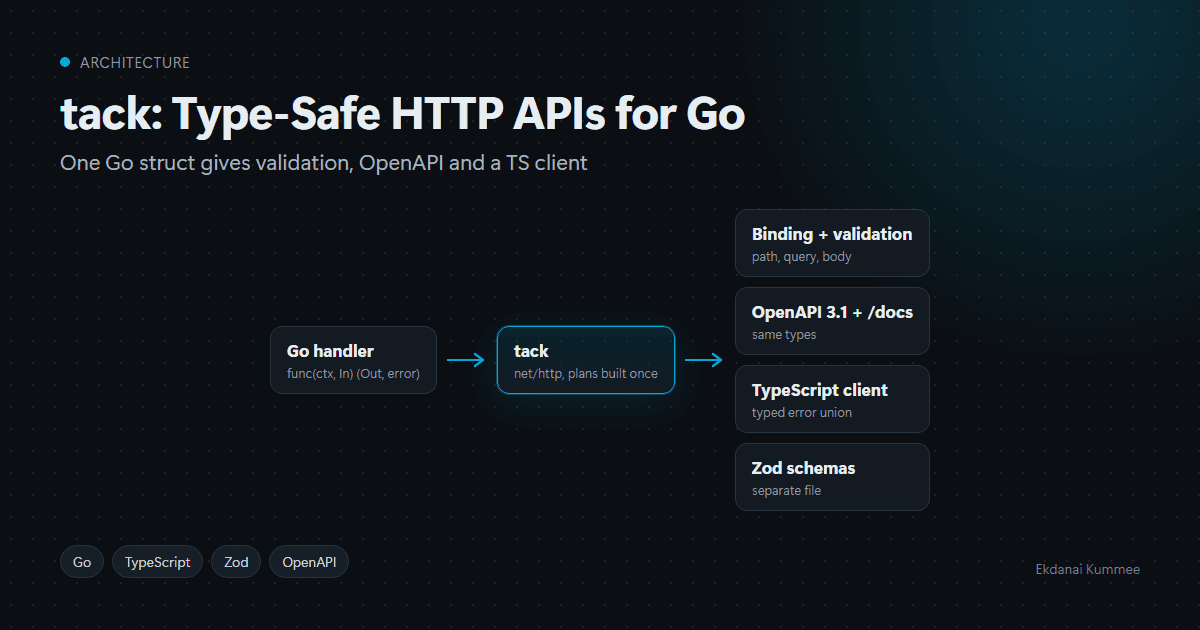Image resolution: width=1200 pixels, height=630 pixels.
Task: Click text 'path, query, body'
Action: coord(802,257)
